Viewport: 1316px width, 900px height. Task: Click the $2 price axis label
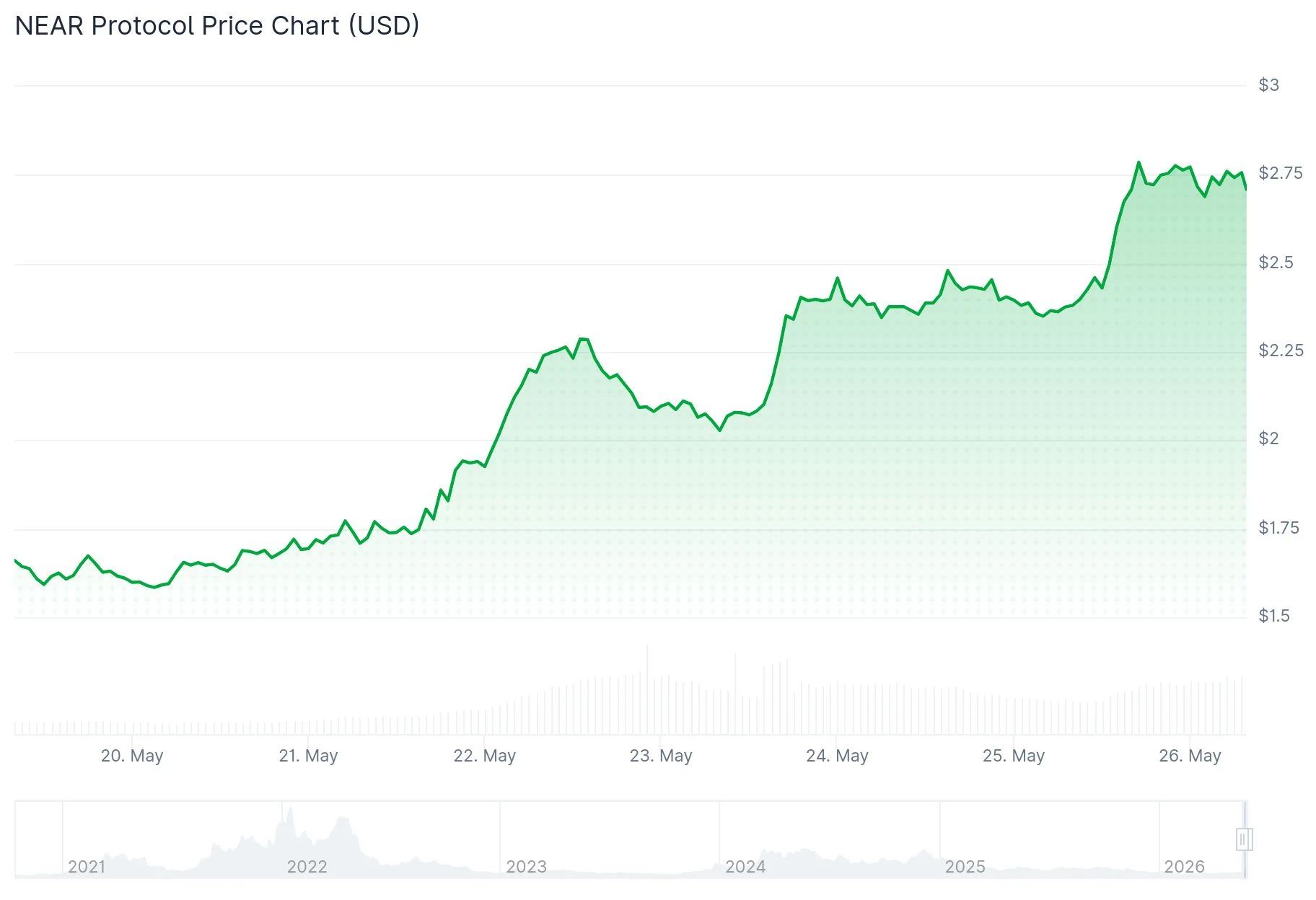(x=1269, y=438)
